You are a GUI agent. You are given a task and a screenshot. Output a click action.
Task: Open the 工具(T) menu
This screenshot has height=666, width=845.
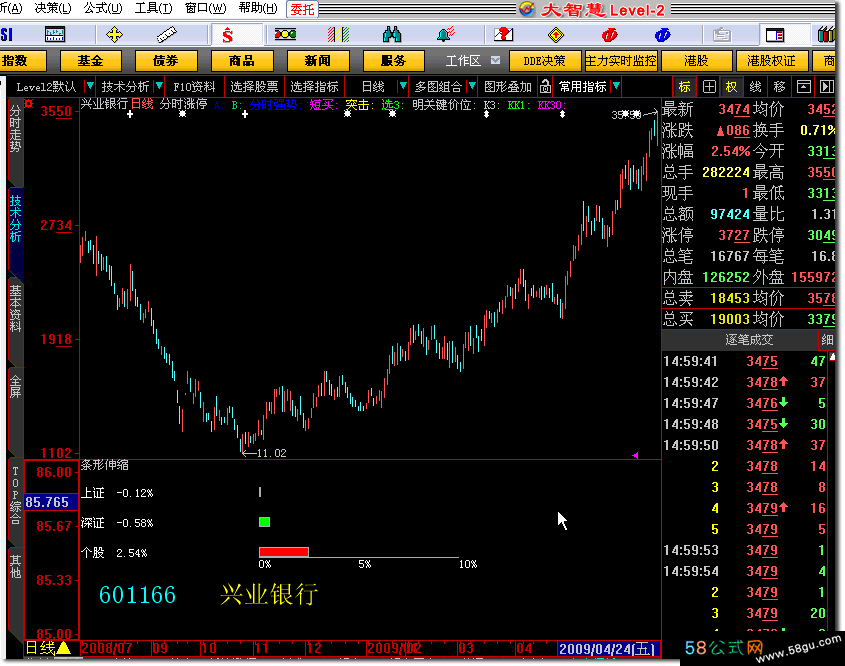click(x=153, y=8)
